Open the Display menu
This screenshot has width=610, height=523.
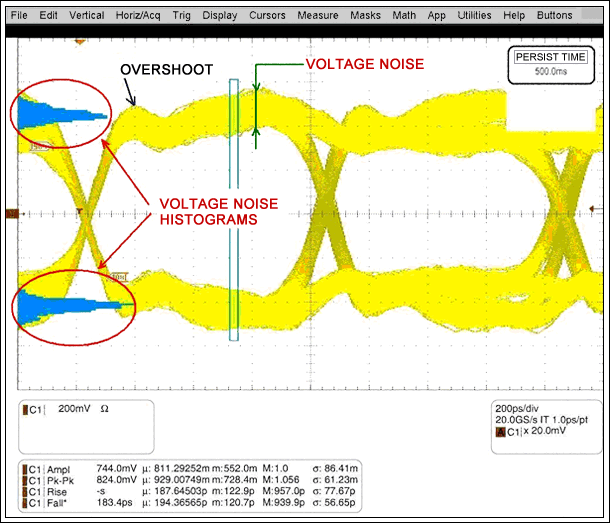click(x=220, y=16)
